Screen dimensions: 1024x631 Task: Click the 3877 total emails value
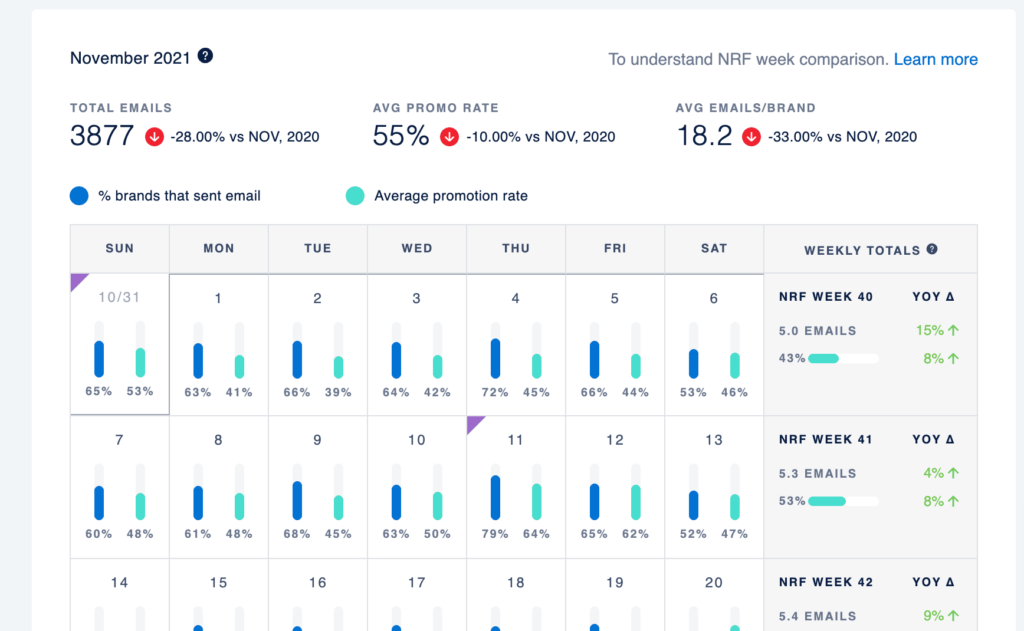[x=102, y=136]
